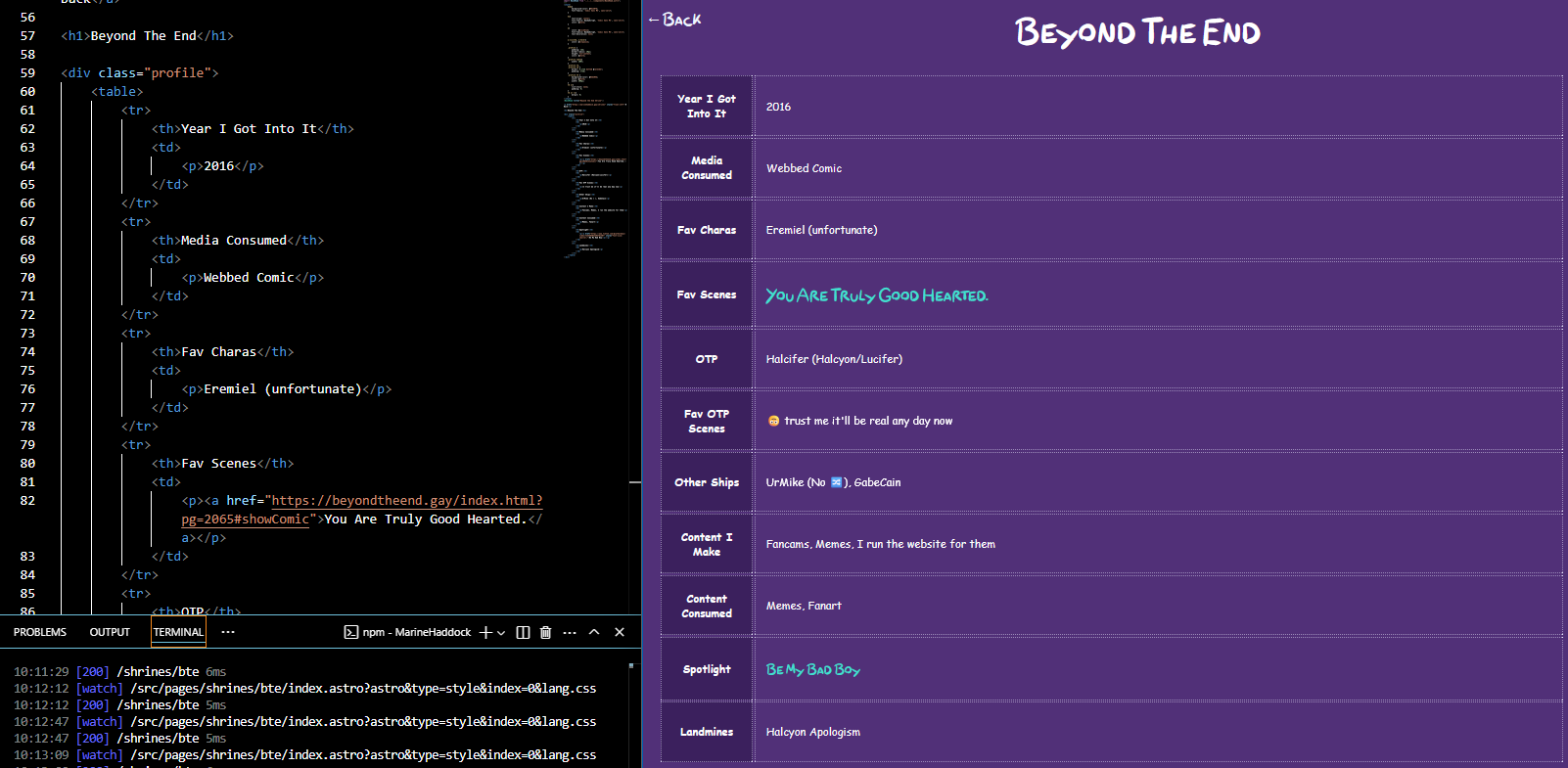1568x768 pixels.
Task: Click the 10:13:09 watch log line
Action: 304,755
